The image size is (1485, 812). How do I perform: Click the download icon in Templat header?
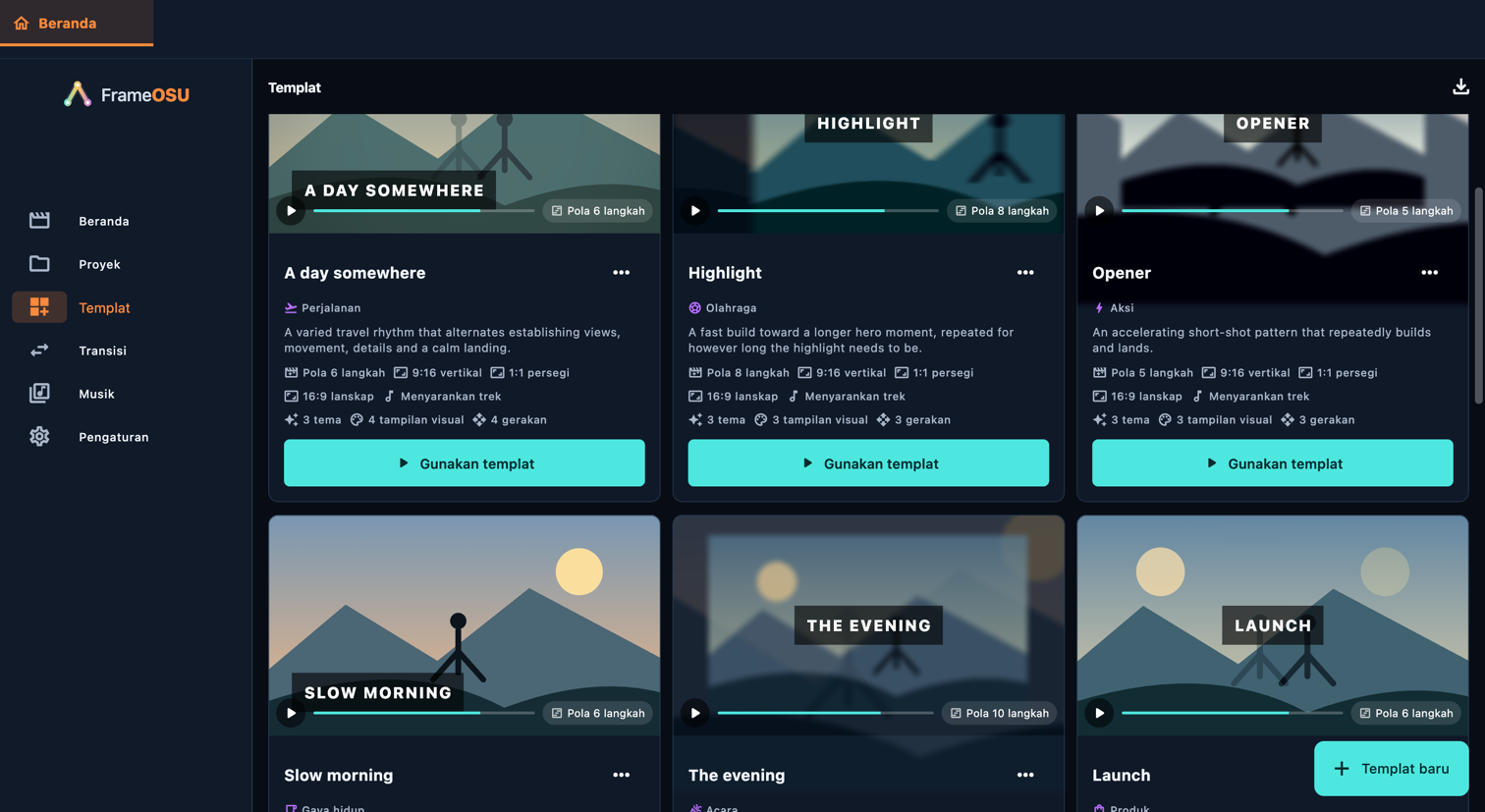[x=1460, y=87]
